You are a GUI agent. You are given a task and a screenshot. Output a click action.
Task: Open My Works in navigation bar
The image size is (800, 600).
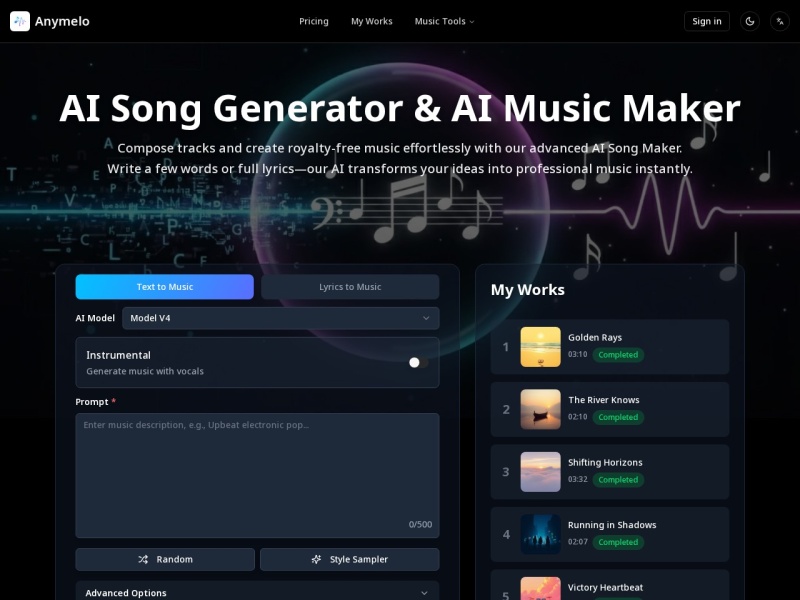click(x=371, y=21)
